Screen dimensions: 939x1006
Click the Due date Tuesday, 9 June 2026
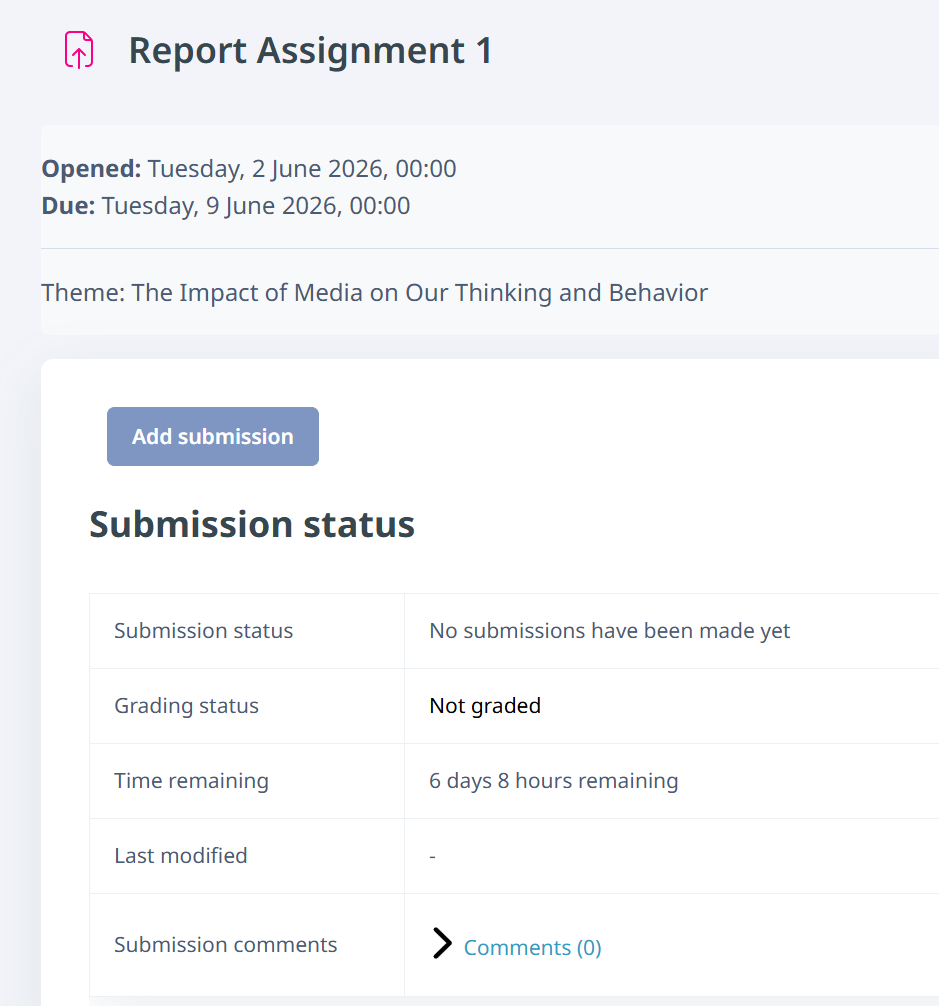coord(256,206)
